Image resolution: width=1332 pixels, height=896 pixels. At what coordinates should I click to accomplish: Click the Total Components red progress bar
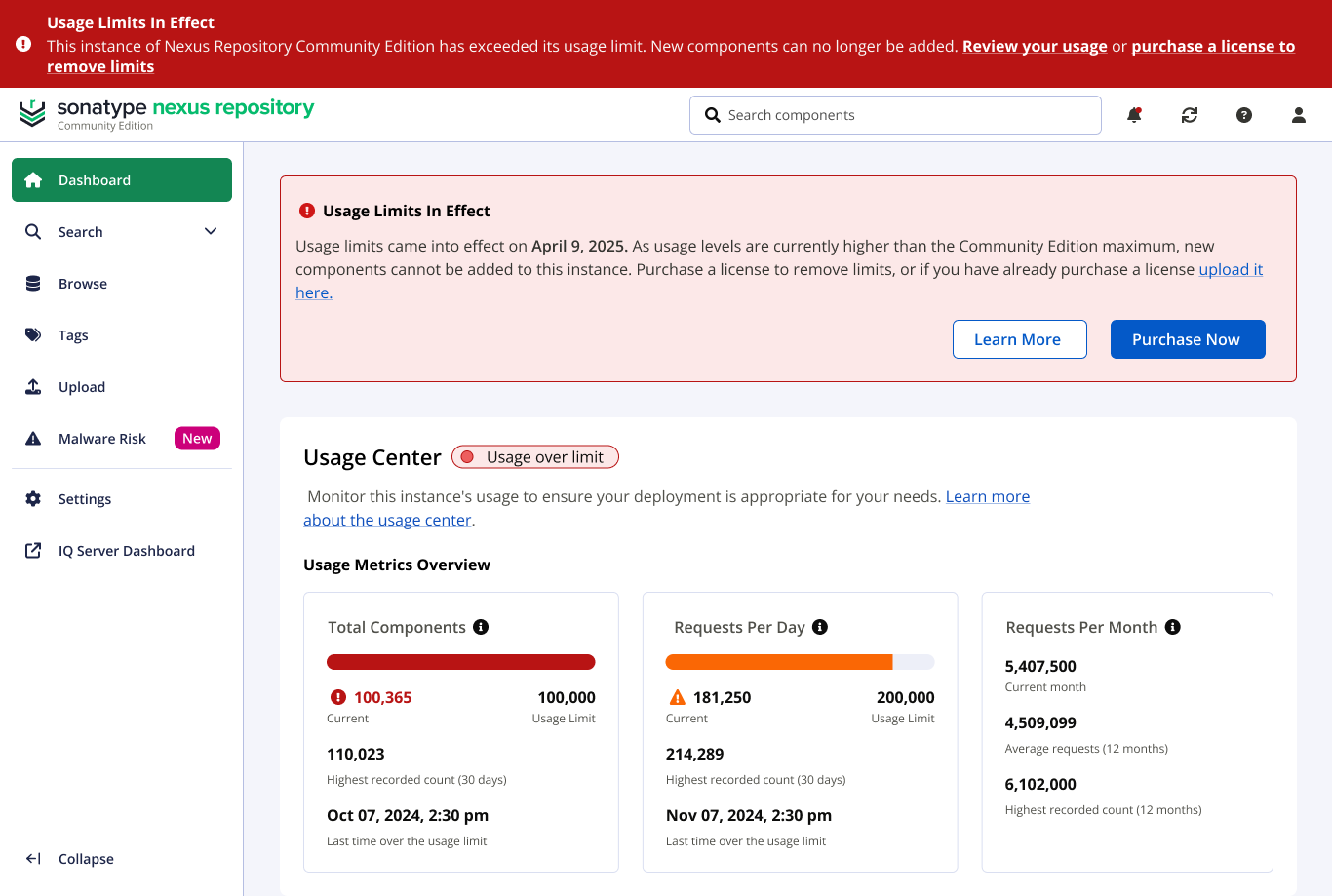point(460,662)
